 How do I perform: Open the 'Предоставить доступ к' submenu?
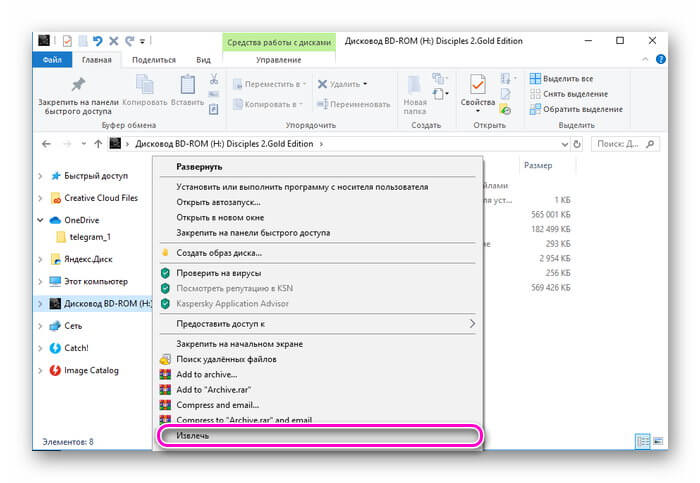click(318, 324)
